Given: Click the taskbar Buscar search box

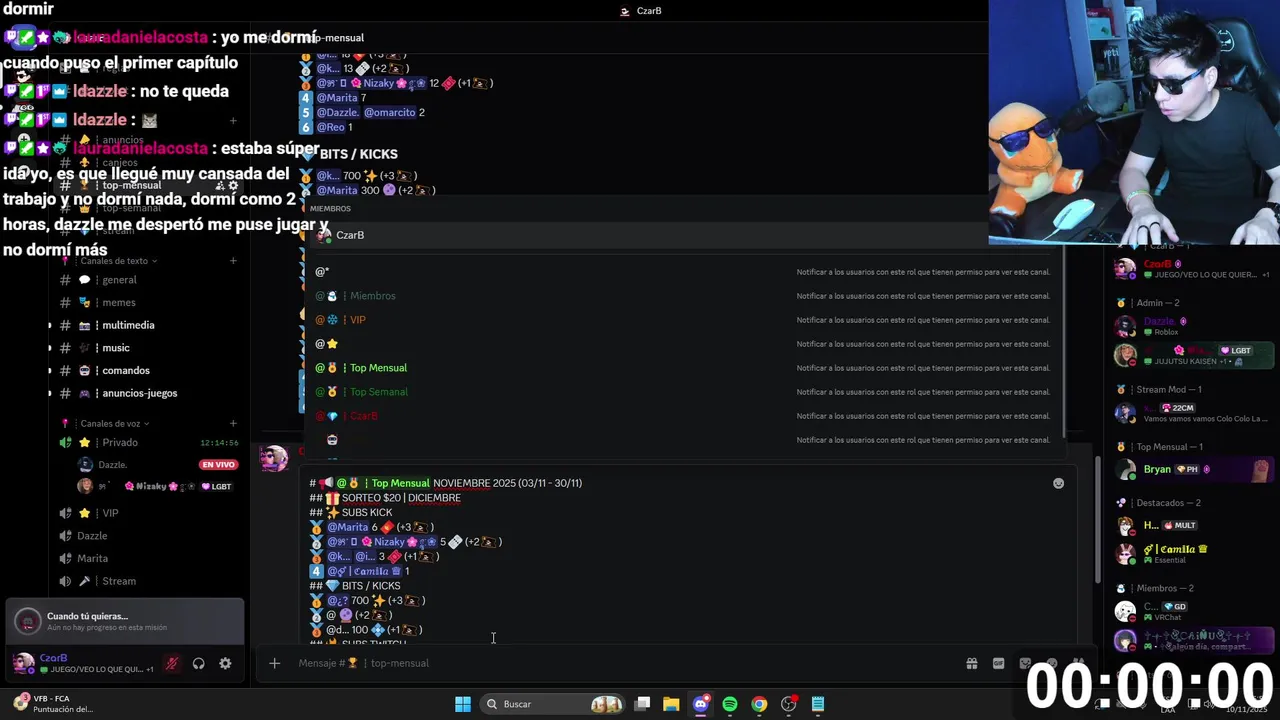Looking at the screenshot, I should [553, 704].
